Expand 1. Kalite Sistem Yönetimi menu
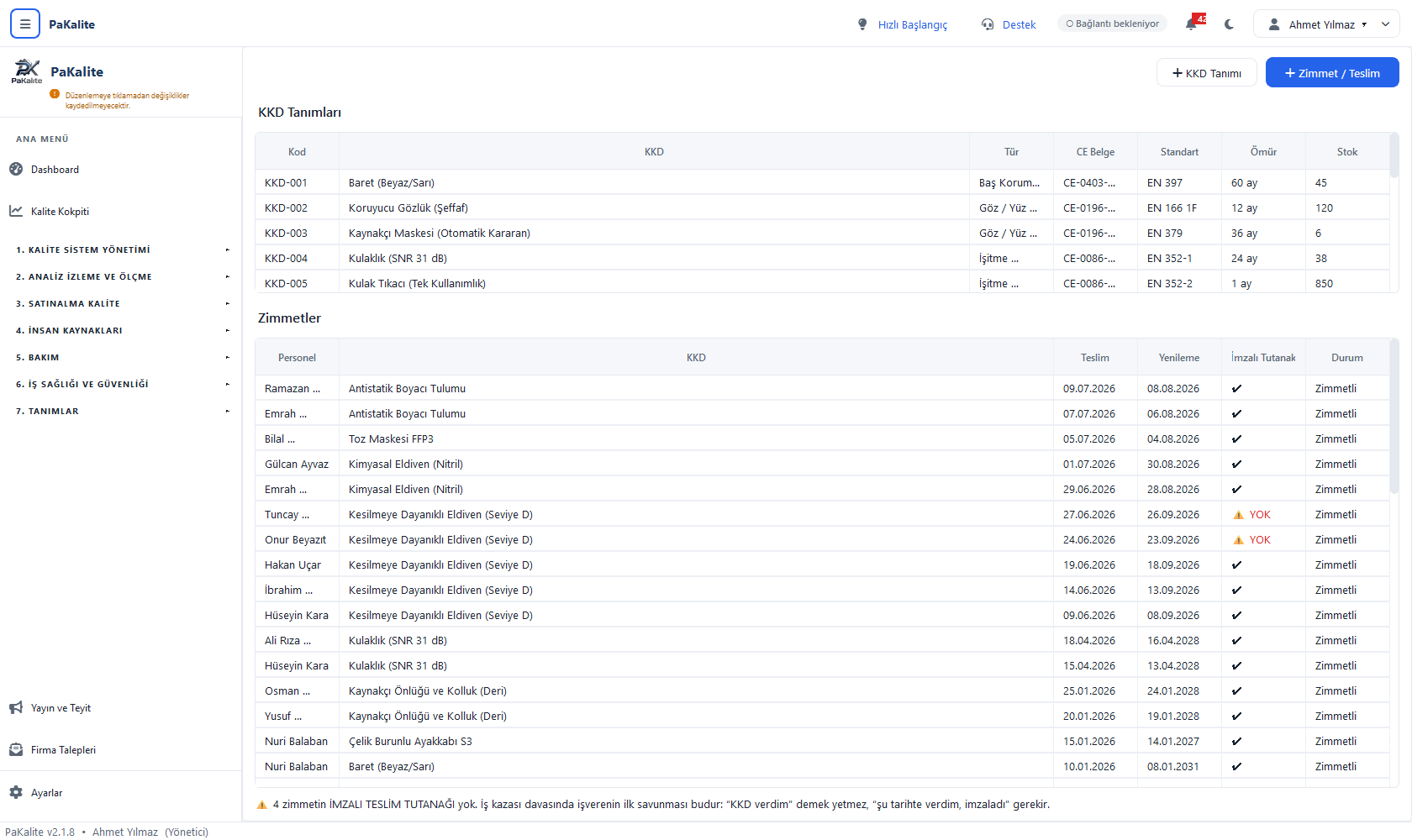The image size is (1412, 840). pyautogui.click(x=121, y=249)
